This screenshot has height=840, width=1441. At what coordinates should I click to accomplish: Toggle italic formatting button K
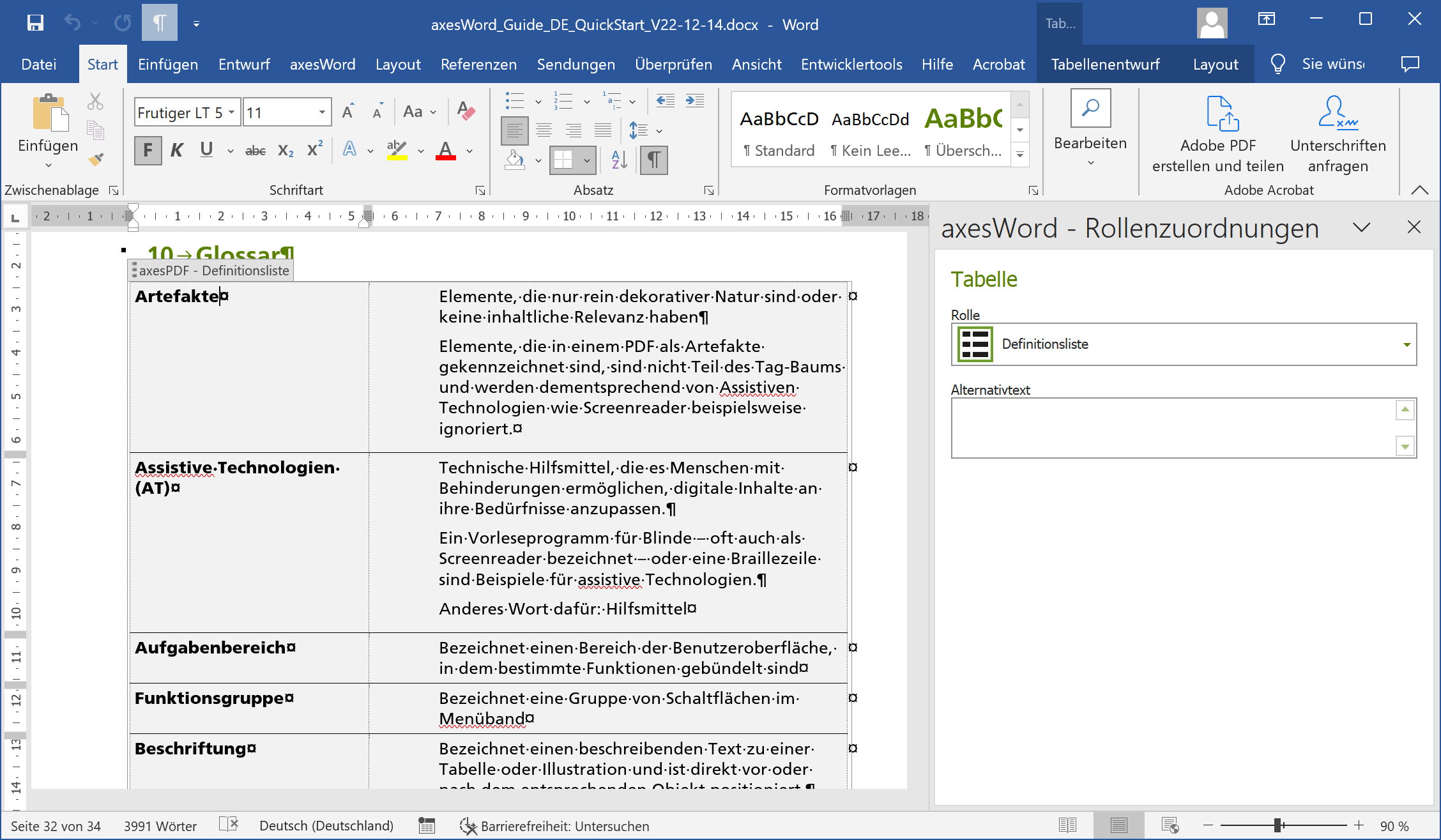(x=177, y=151)
